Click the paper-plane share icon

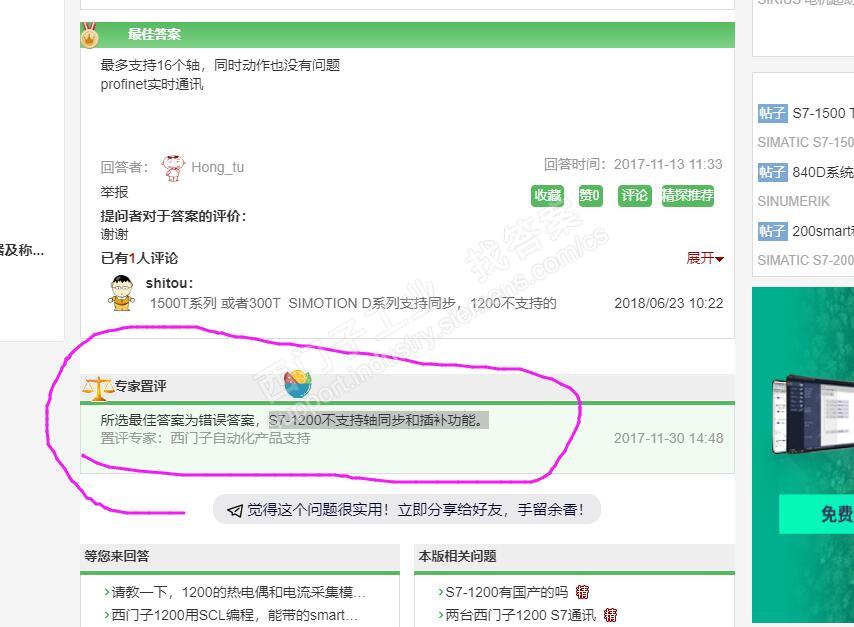(x=235, y=510)
